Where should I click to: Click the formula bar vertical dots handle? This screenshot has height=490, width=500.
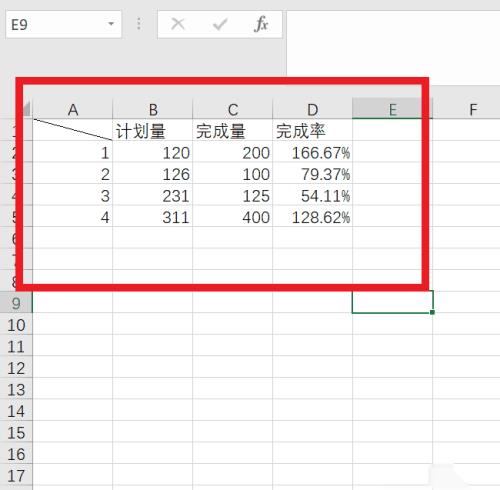tap(139, 24)
